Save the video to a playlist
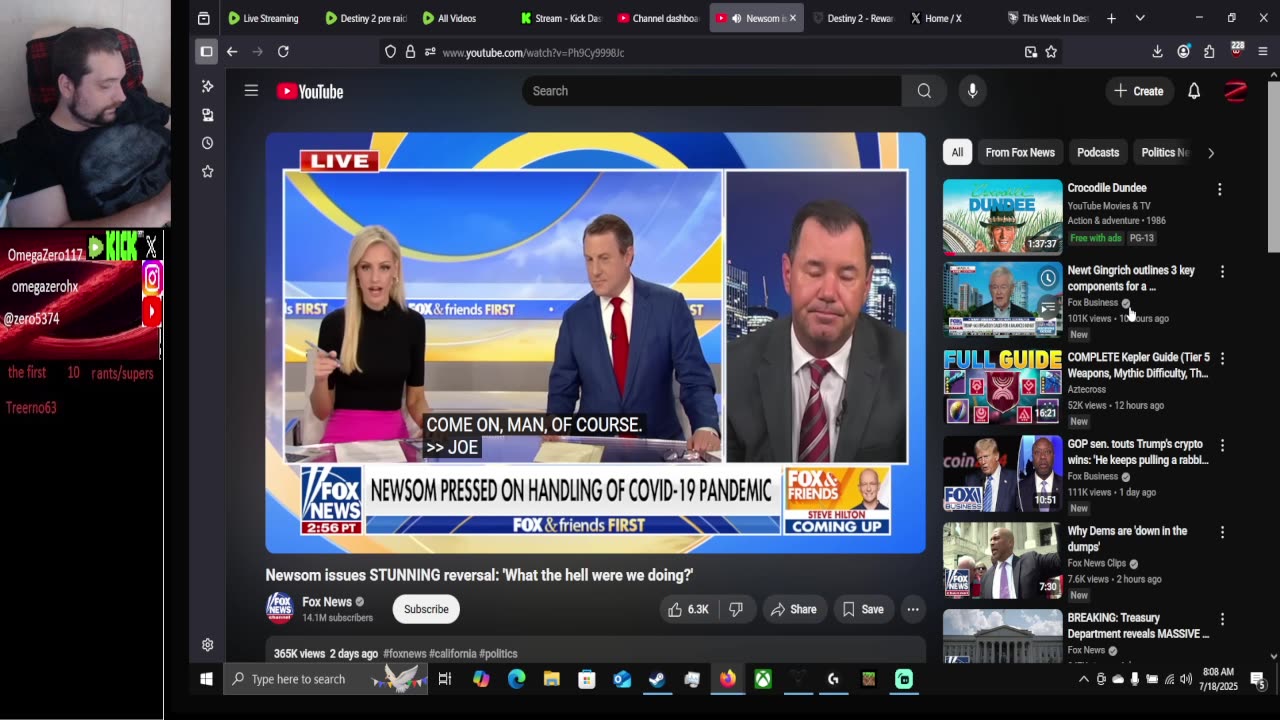Image resolution: width=1280 pixels, height=720 pixels. [863, 609]
